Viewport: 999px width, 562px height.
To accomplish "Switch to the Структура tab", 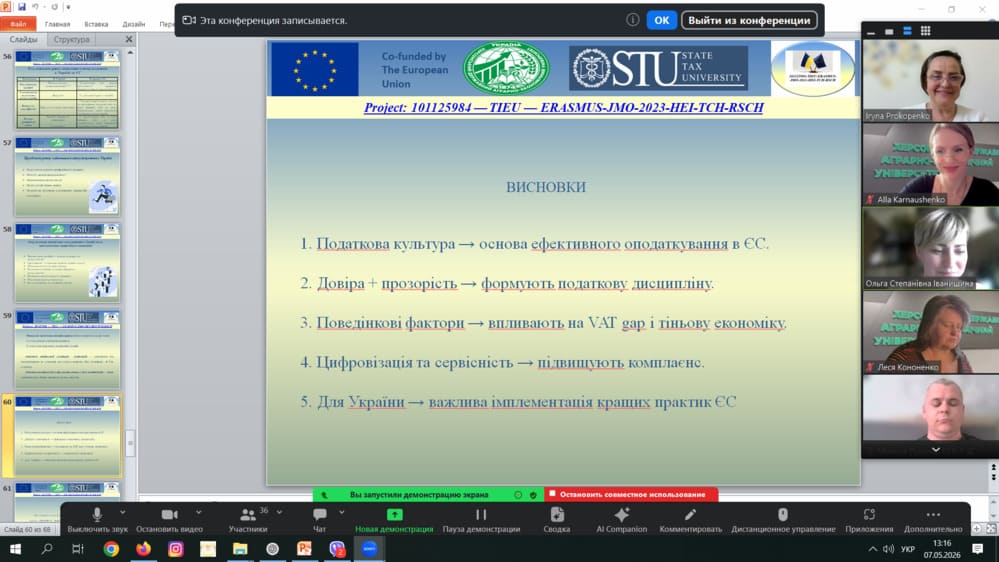I will click(71, 40).
